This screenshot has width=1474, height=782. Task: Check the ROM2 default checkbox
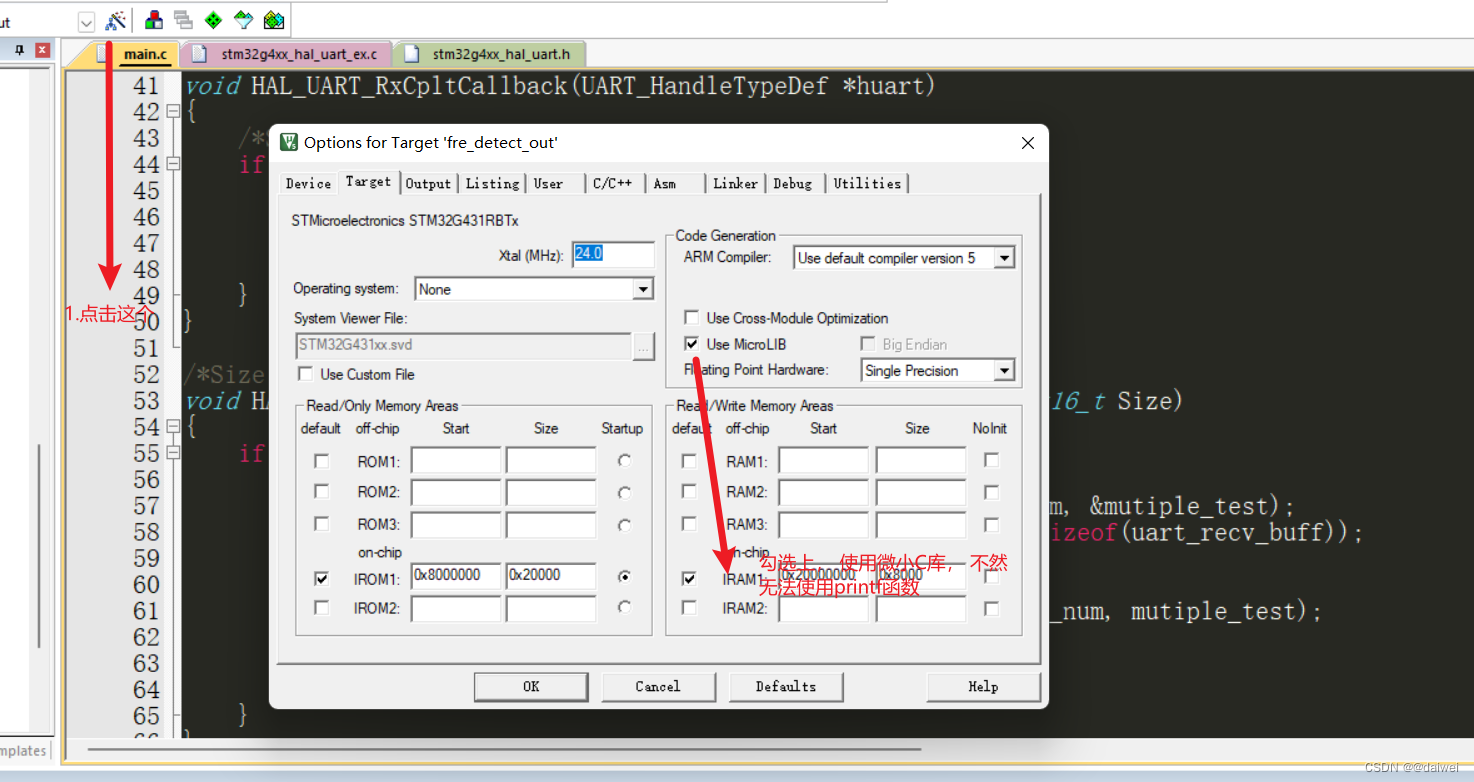coord(321,492)
